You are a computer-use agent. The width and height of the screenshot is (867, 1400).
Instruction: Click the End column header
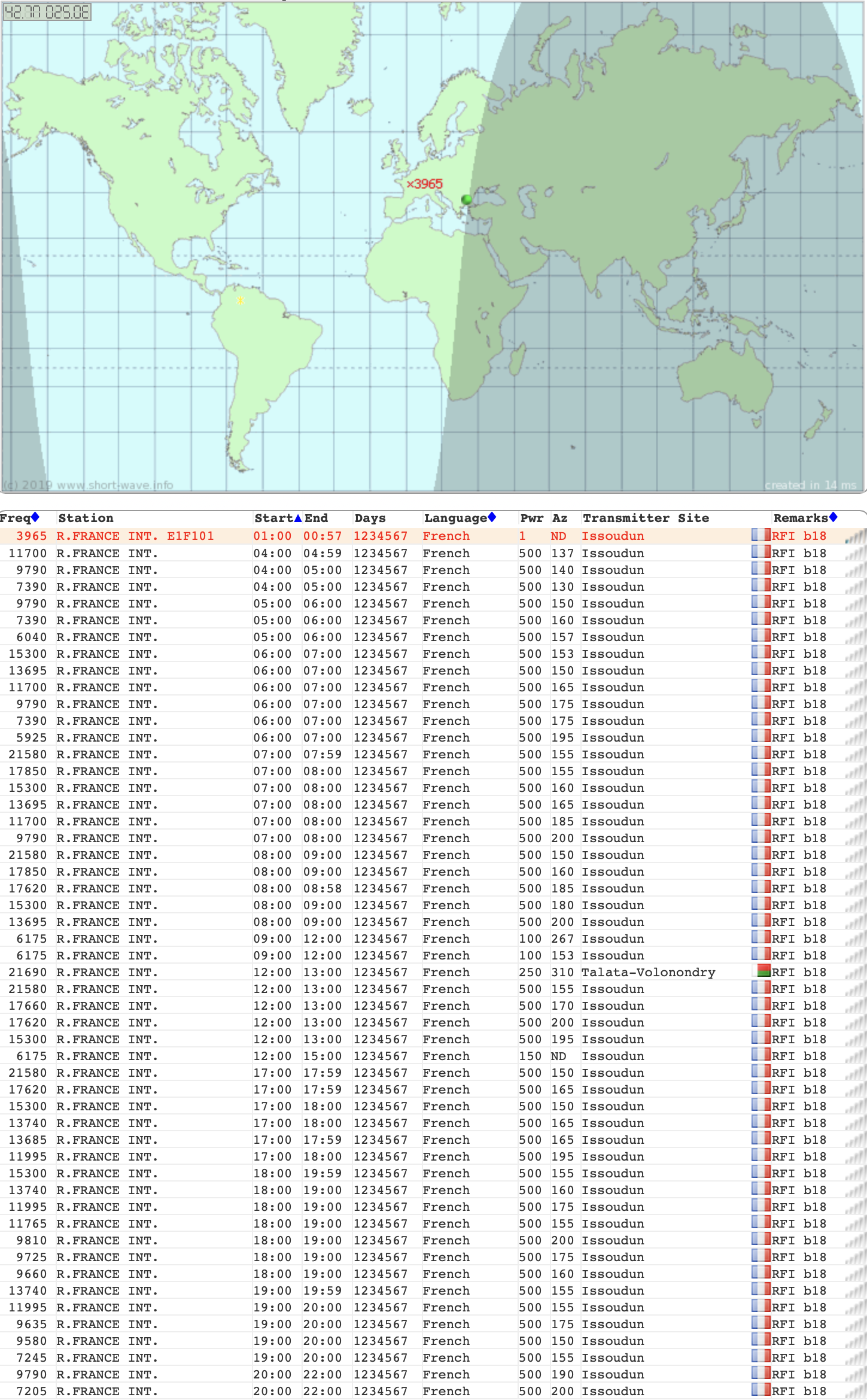316,518
